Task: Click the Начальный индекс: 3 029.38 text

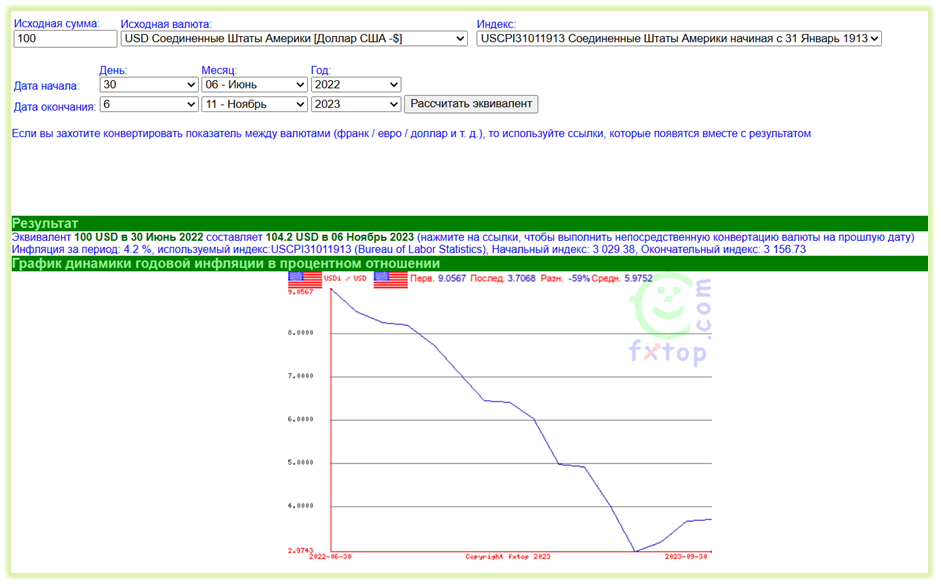Action: (x=563, y=249)
